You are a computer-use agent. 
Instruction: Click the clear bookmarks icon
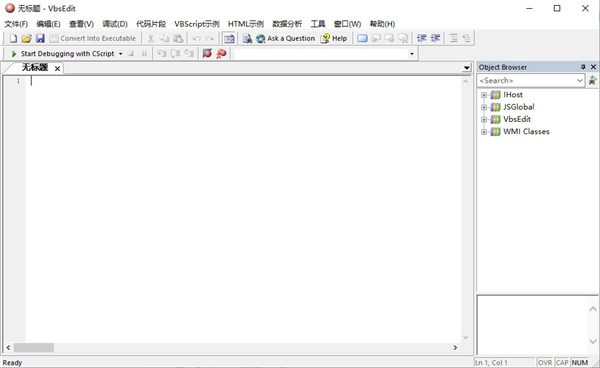coord(403,38)
